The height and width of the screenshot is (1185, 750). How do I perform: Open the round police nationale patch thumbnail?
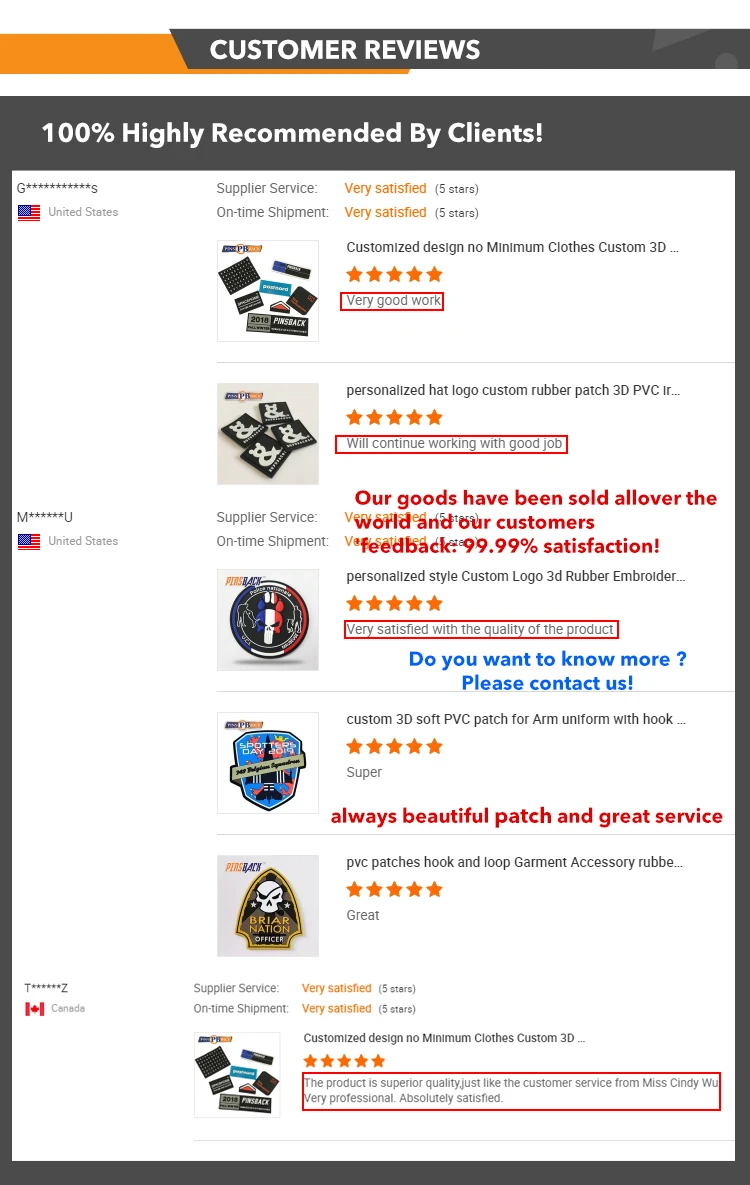[x=268, y=620]
